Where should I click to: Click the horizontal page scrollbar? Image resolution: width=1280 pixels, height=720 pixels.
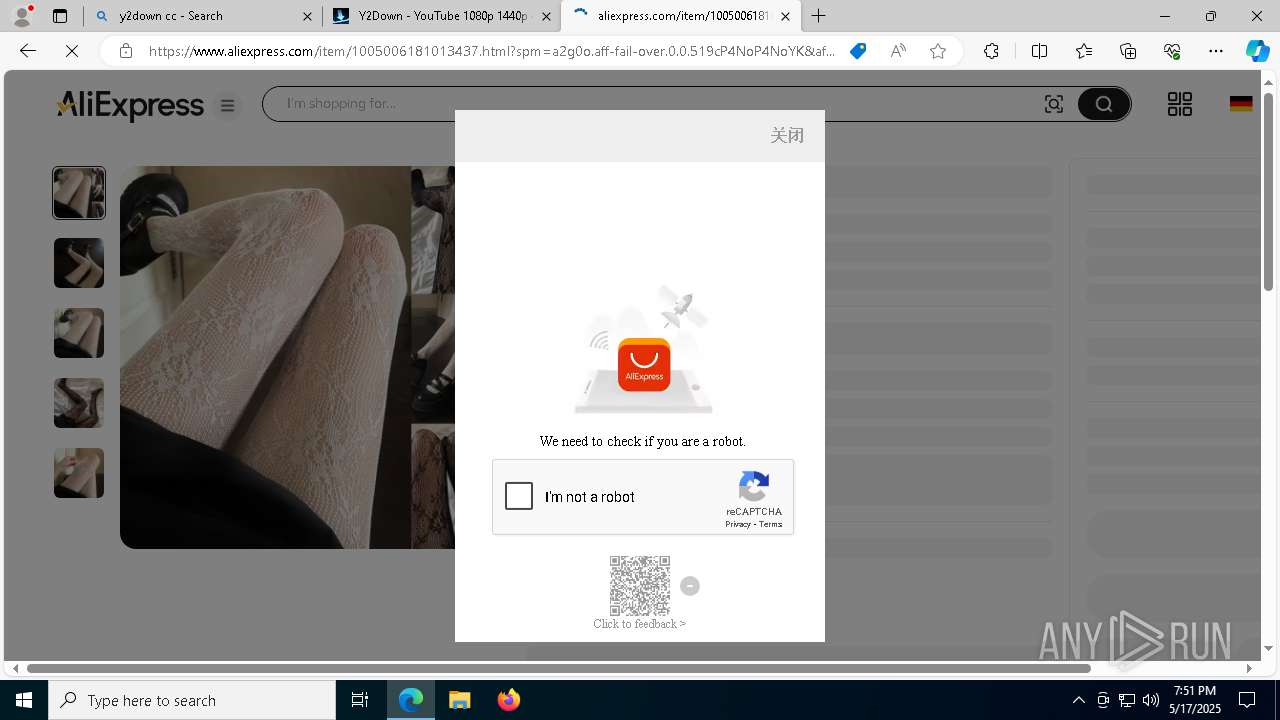(x=558, y=668)
